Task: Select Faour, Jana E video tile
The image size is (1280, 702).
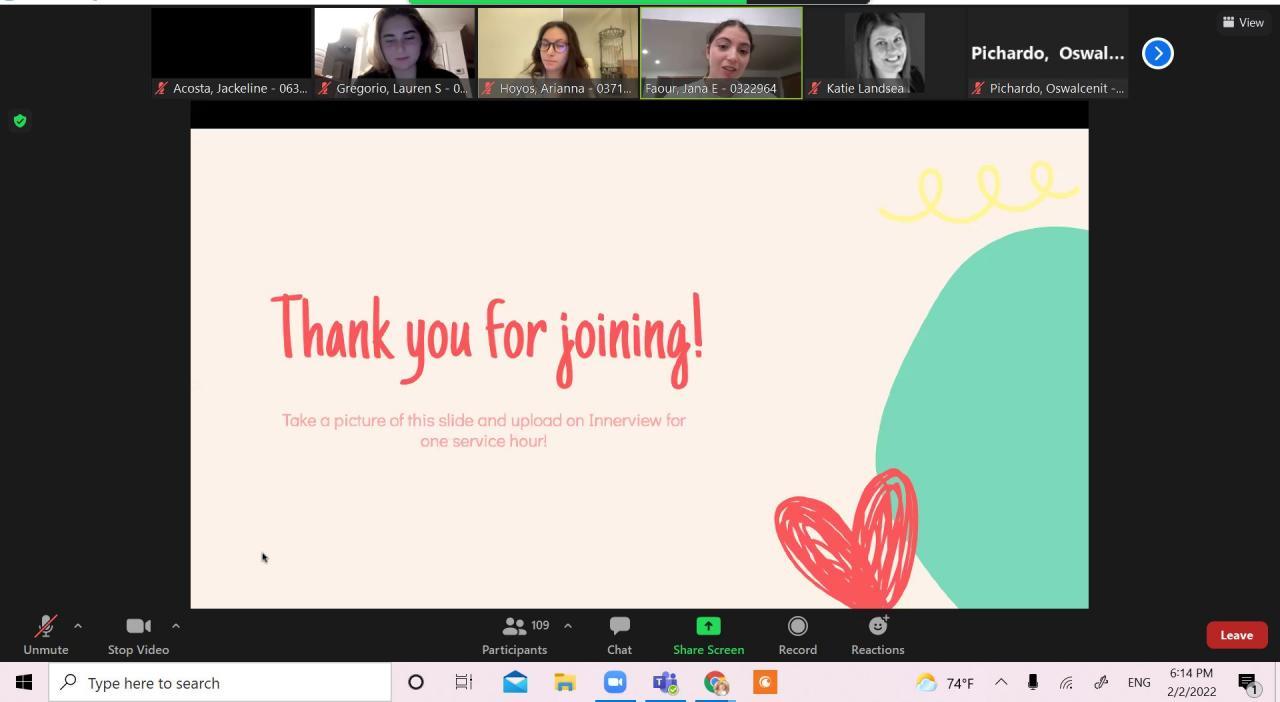Action: (721, 53)
